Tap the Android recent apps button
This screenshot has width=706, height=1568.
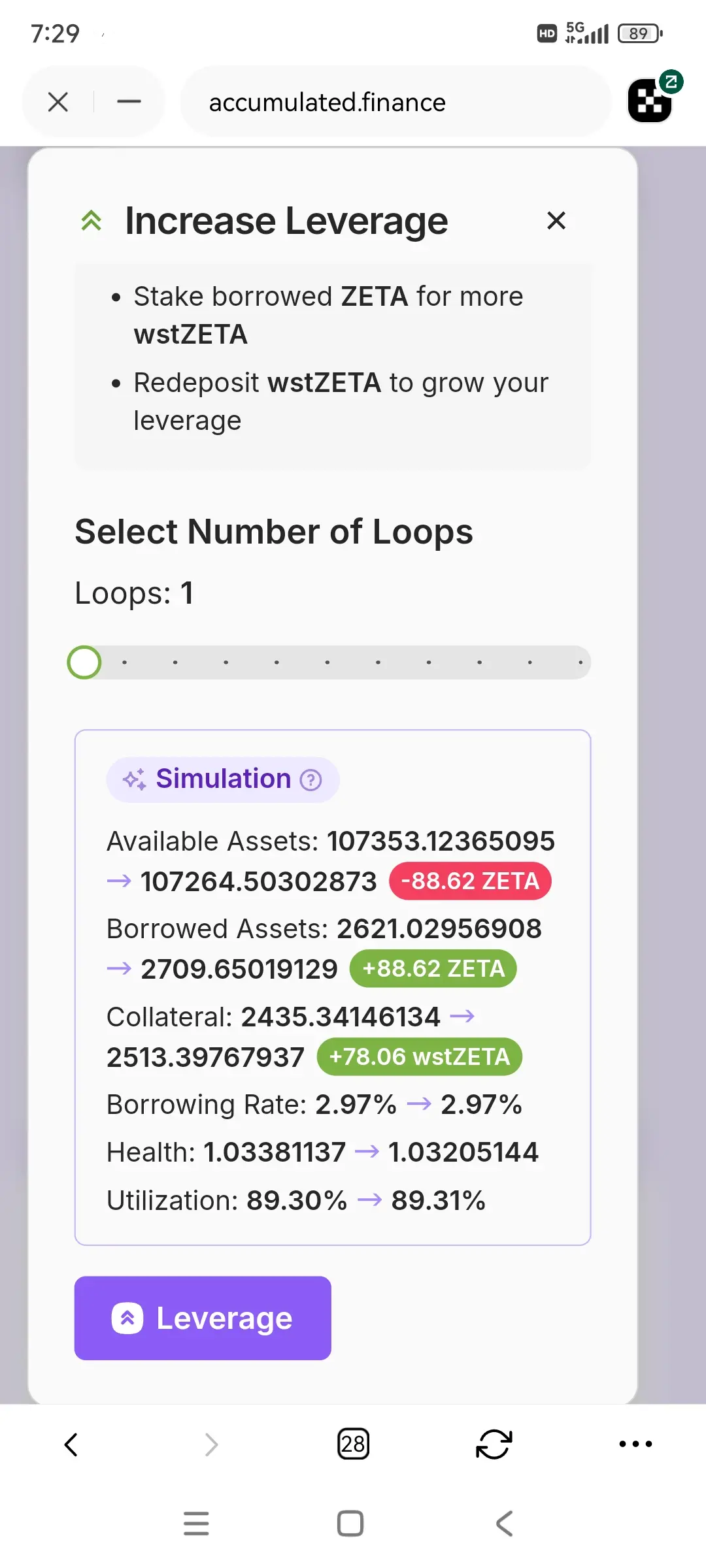(196, 1524)
